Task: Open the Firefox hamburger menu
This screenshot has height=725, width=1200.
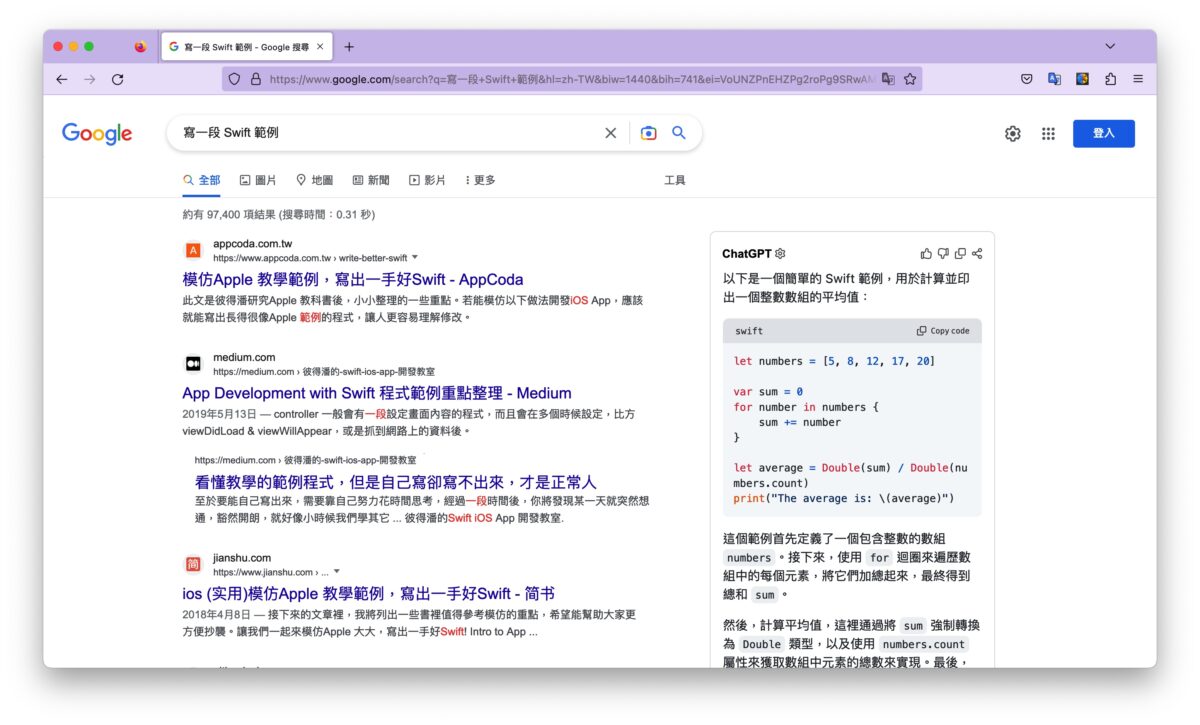Action: point(1138,79)
